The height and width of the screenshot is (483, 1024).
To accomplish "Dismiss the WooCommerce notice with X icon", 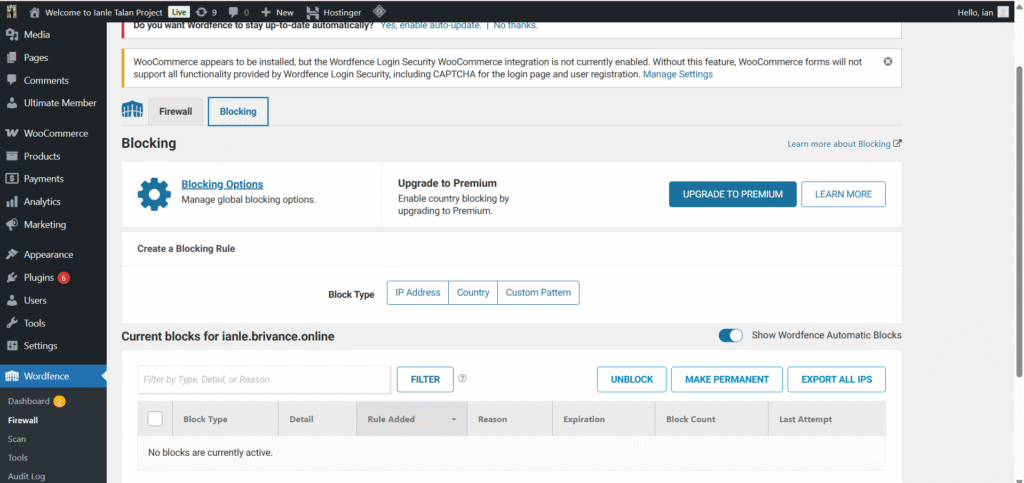I will 887,62.
